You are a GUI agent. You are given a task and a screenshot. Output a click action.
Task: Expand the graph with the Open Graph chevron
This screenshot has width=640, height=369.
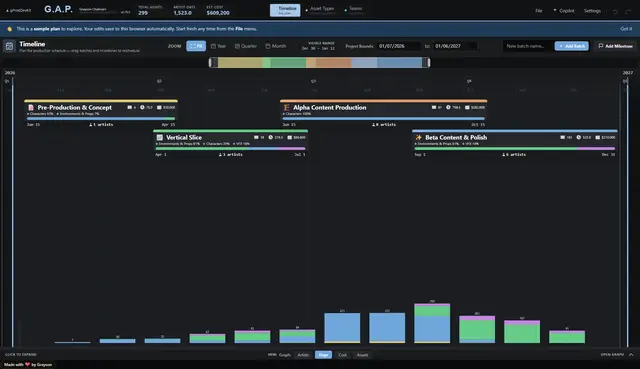631,355
